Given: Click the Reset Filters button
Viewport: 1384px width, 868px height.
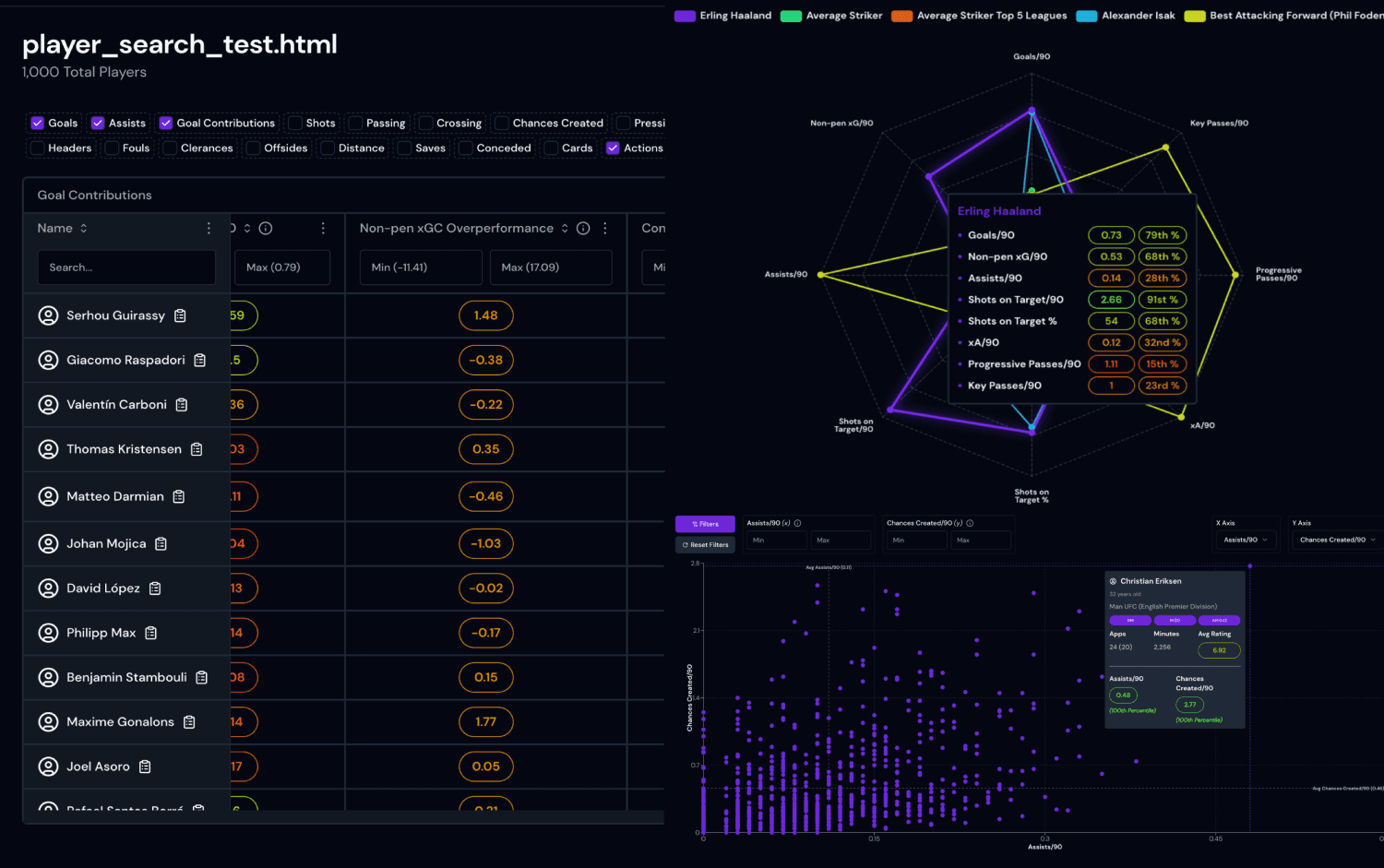Looking at the screenshot, I should point(705,545).
